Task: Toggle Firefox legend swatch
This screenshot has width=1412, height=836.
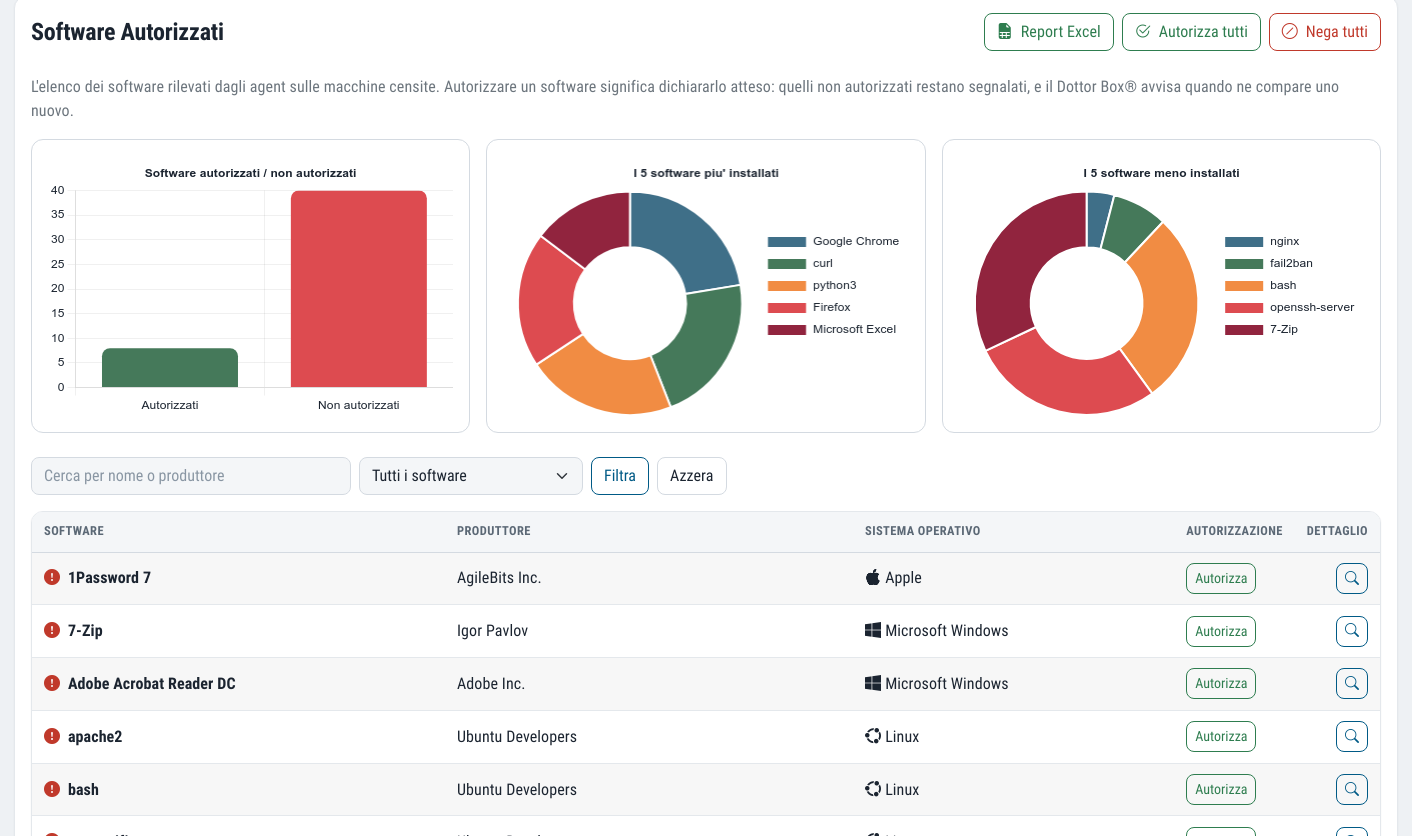Action: [x=787, y=308]
